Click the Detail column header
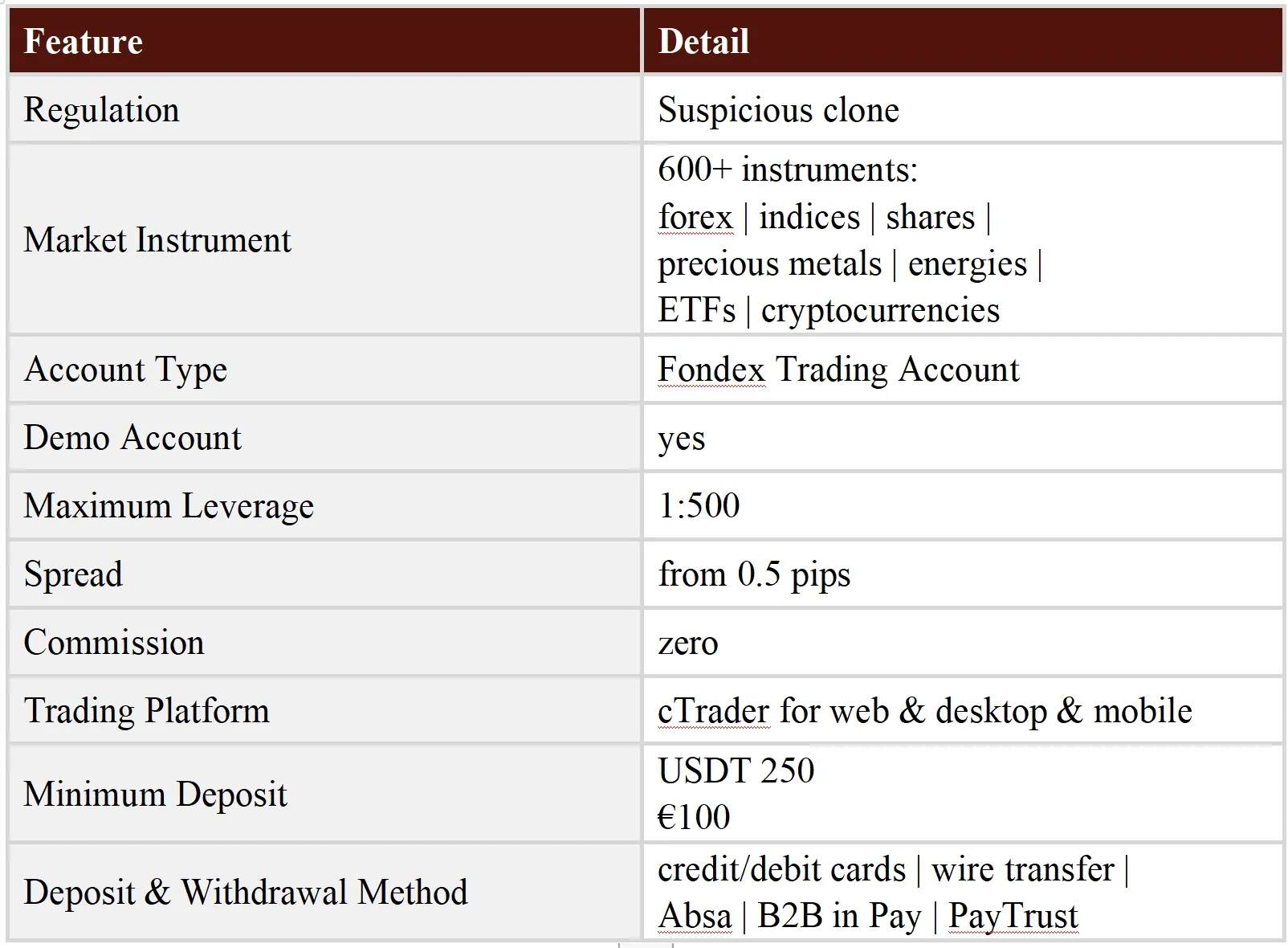This screenshot has height=948, width=1288. [703, 42]
